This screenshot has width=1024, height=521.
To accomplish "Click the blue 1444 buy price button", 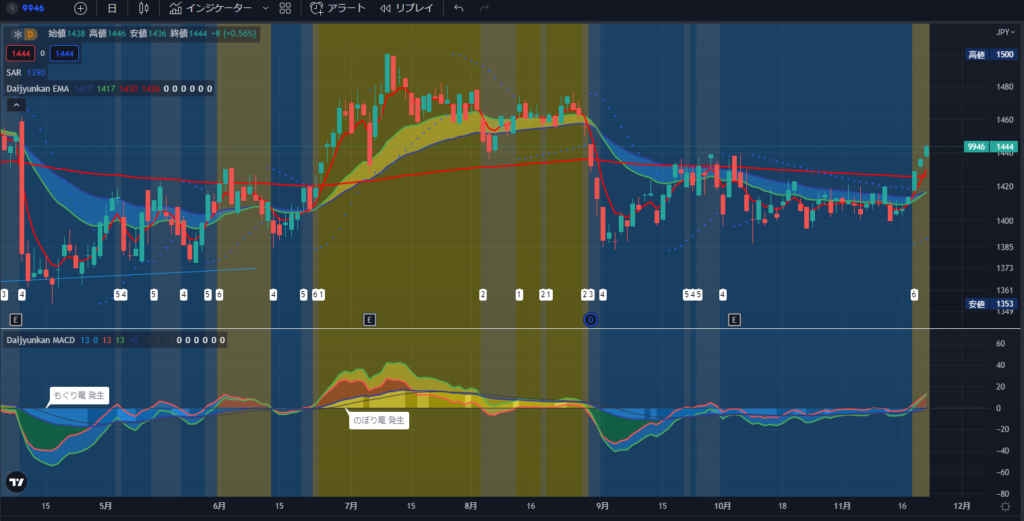I will [x=66, y=52].
